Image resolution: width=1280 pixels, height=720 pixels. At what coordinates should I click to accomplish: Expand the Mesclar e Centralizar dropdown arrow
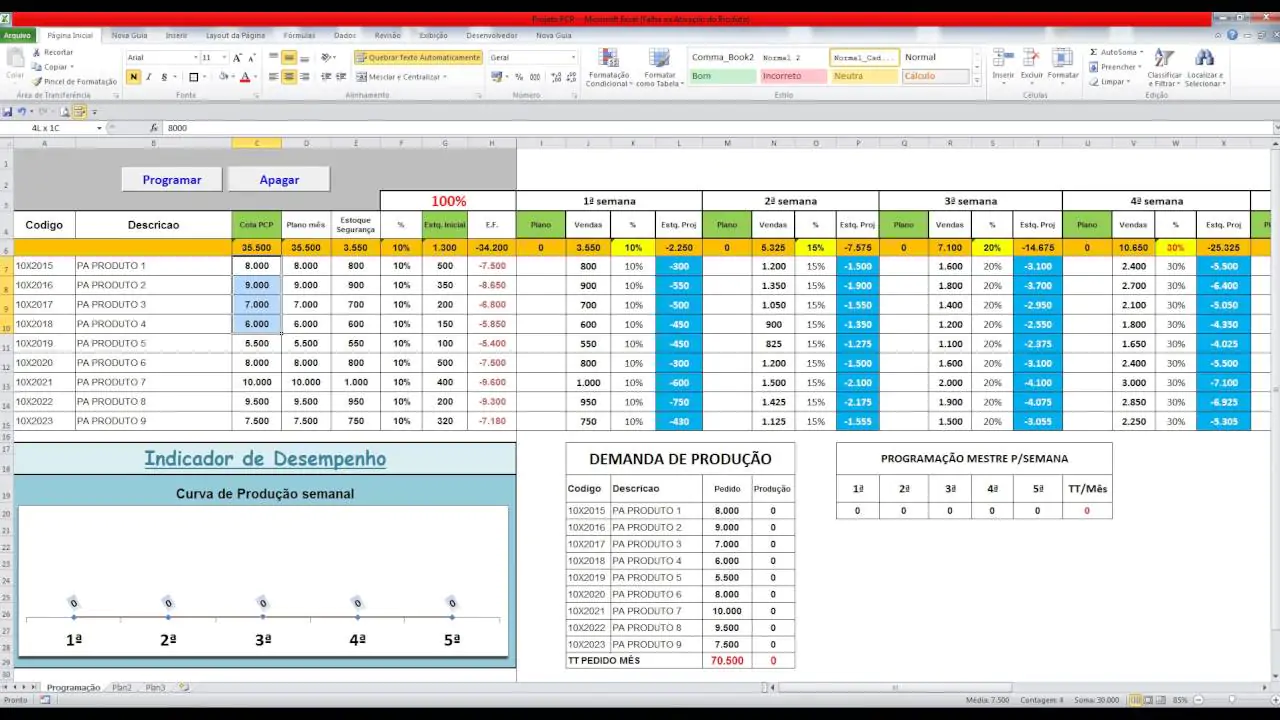pos(445,77)
